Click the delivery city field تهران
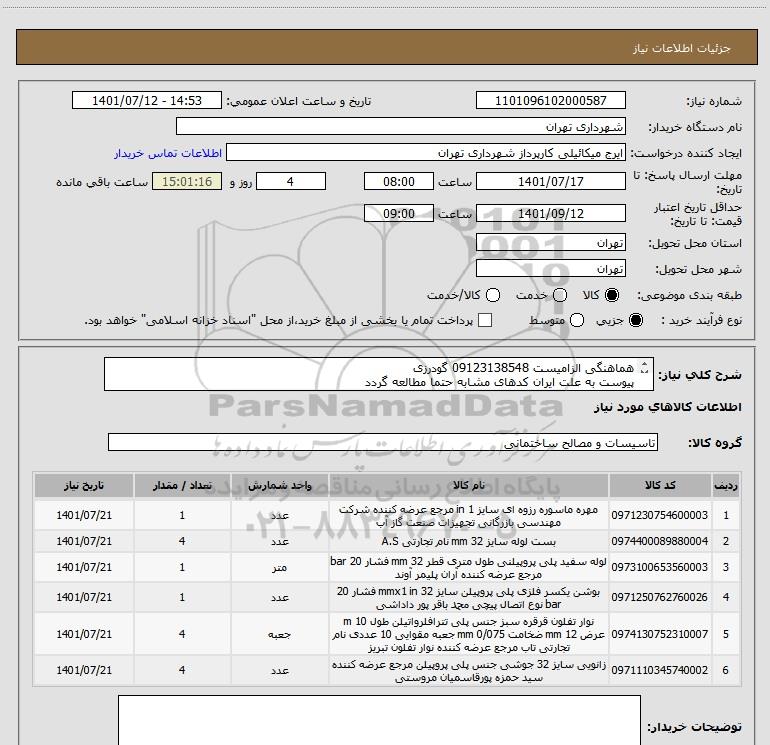Screen dimensions: 770x745 [550, 269]
